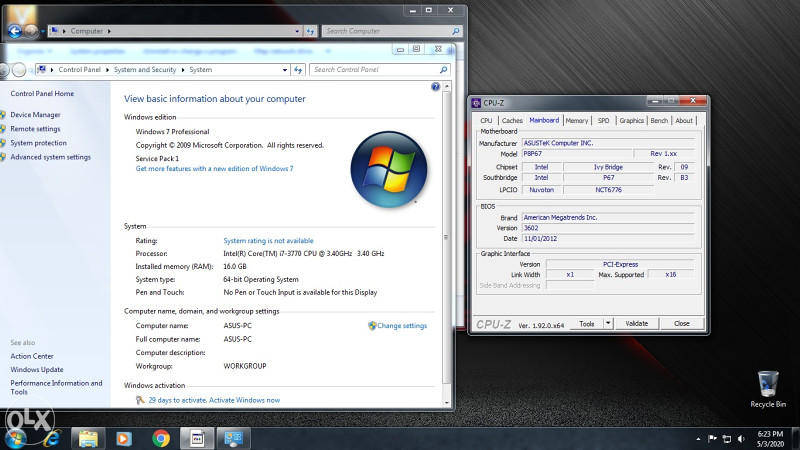This screenshot has width=800, height=450.
Task: Open the About tab in CPU-Z
Action: 684,120
